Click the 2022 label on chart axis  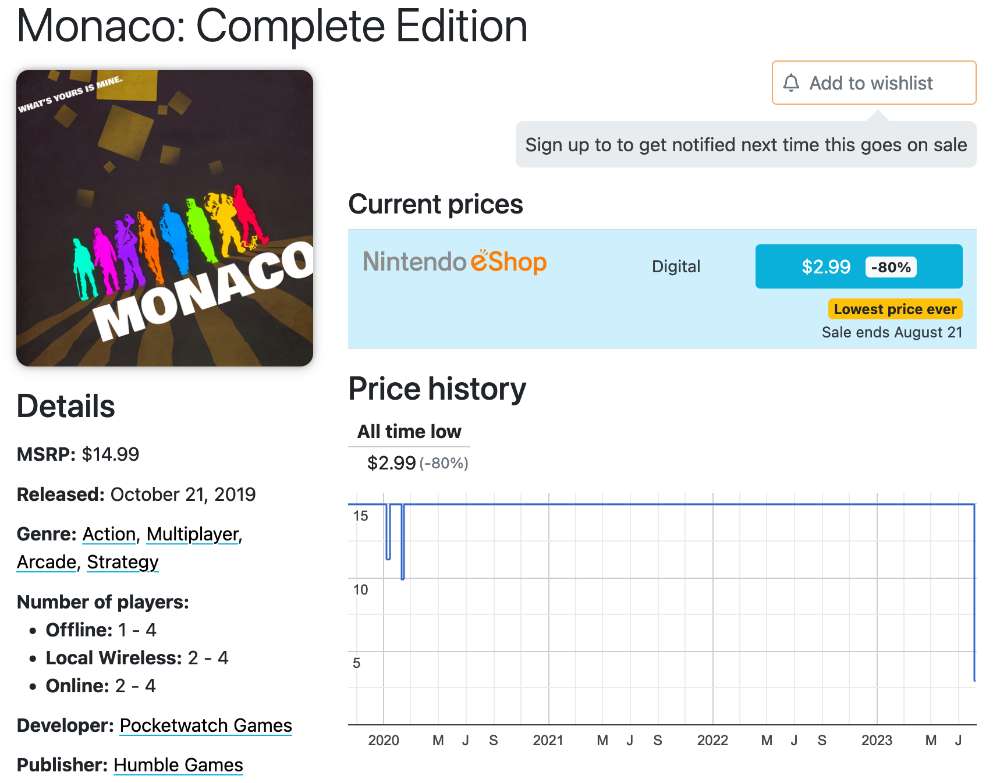712,740
